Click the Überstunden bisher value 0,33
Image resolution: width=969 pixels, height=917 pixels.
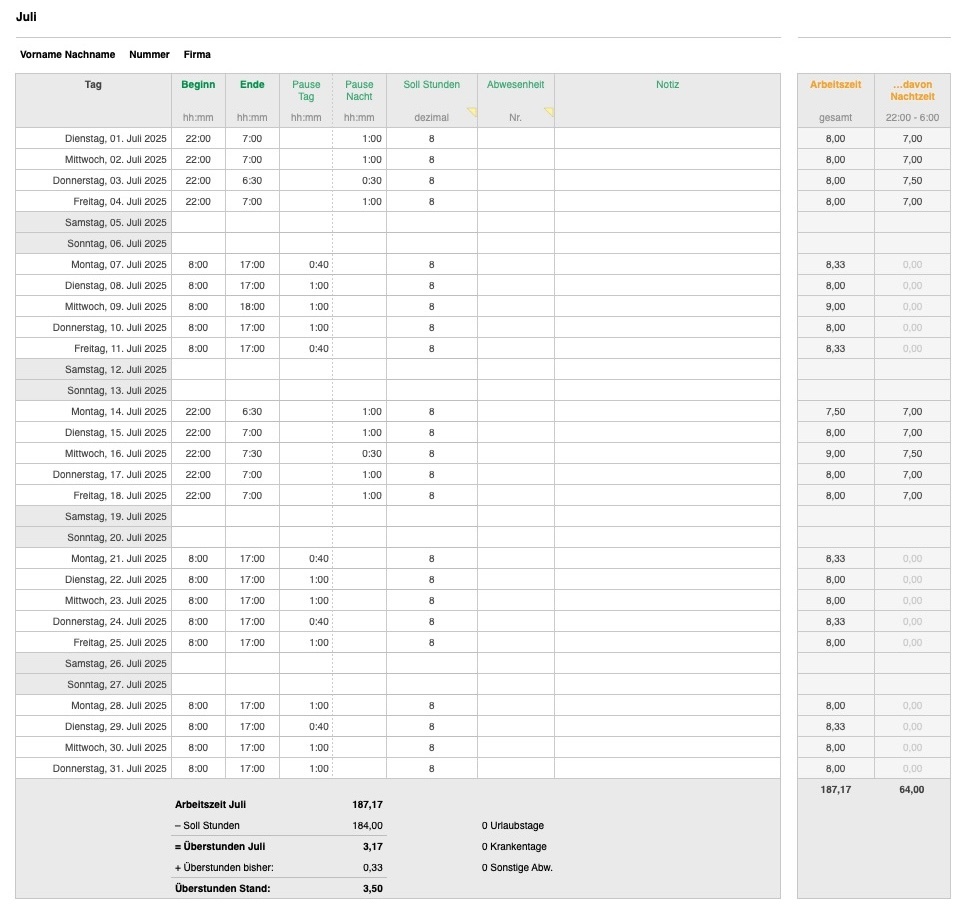372,868
